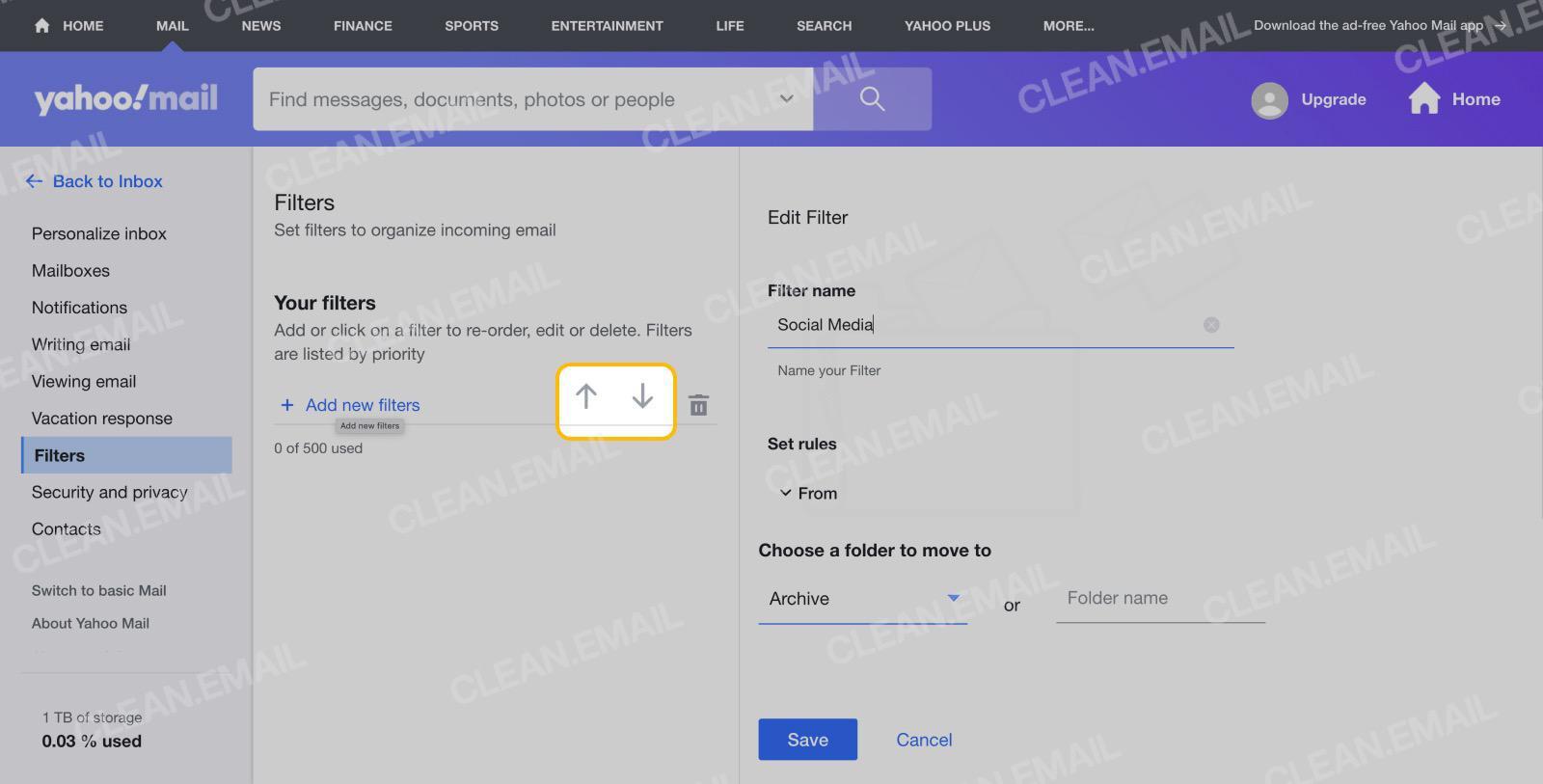Click Add new filters link
Image resolution: width=1543 pixels, height=784 pixels.
(363, 405)
